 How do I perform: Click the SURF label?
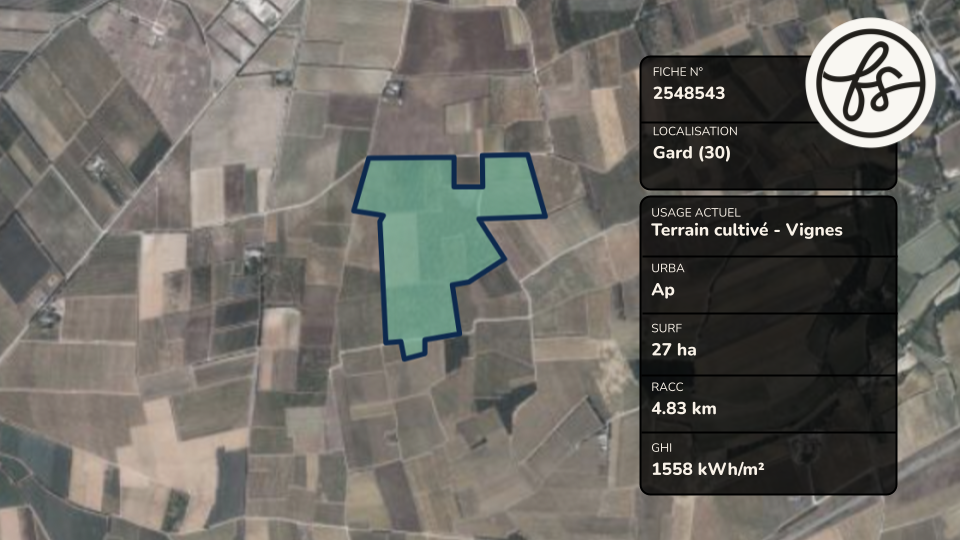(x=667, y=328)
